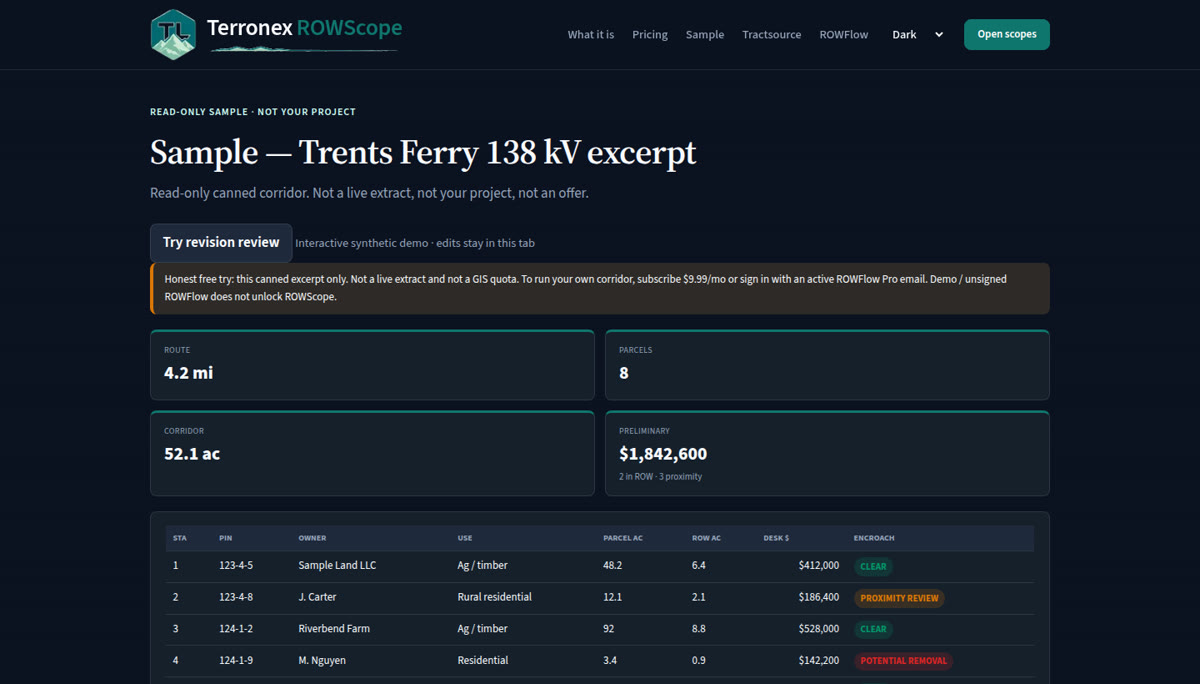
Task: Click the Route 4.2 mi card
Action: click(372, 365)
